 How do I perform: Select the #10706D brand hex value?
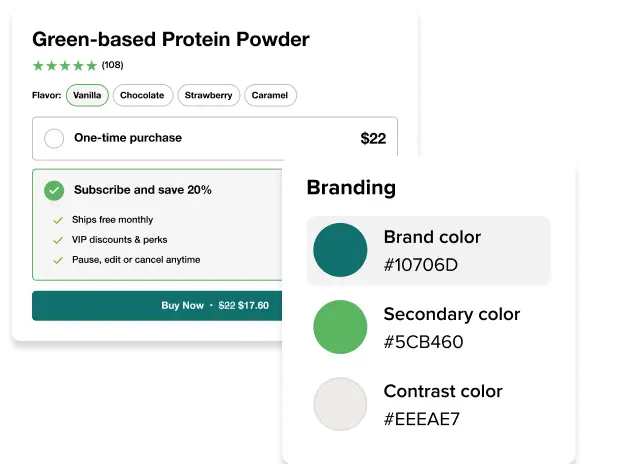[x=420, y=265]
